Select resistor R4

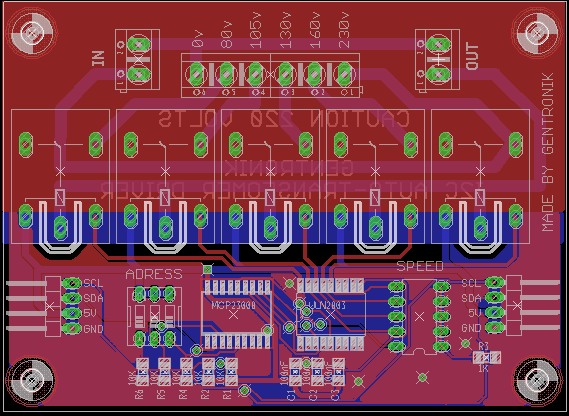click(187, 372)
